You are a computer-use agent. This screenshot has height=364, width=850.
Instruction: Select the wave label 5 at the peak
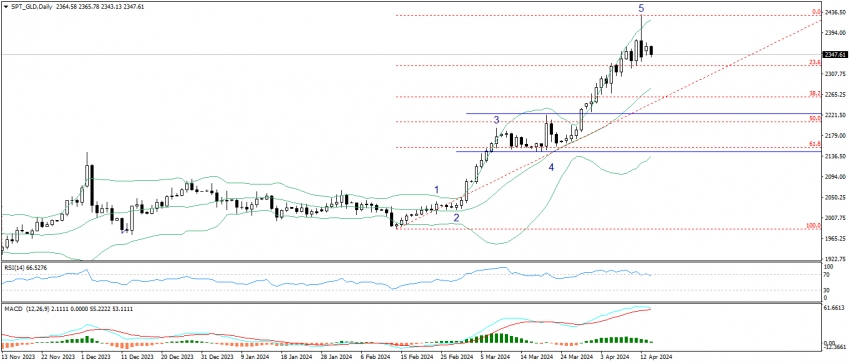tap(641, 8)
